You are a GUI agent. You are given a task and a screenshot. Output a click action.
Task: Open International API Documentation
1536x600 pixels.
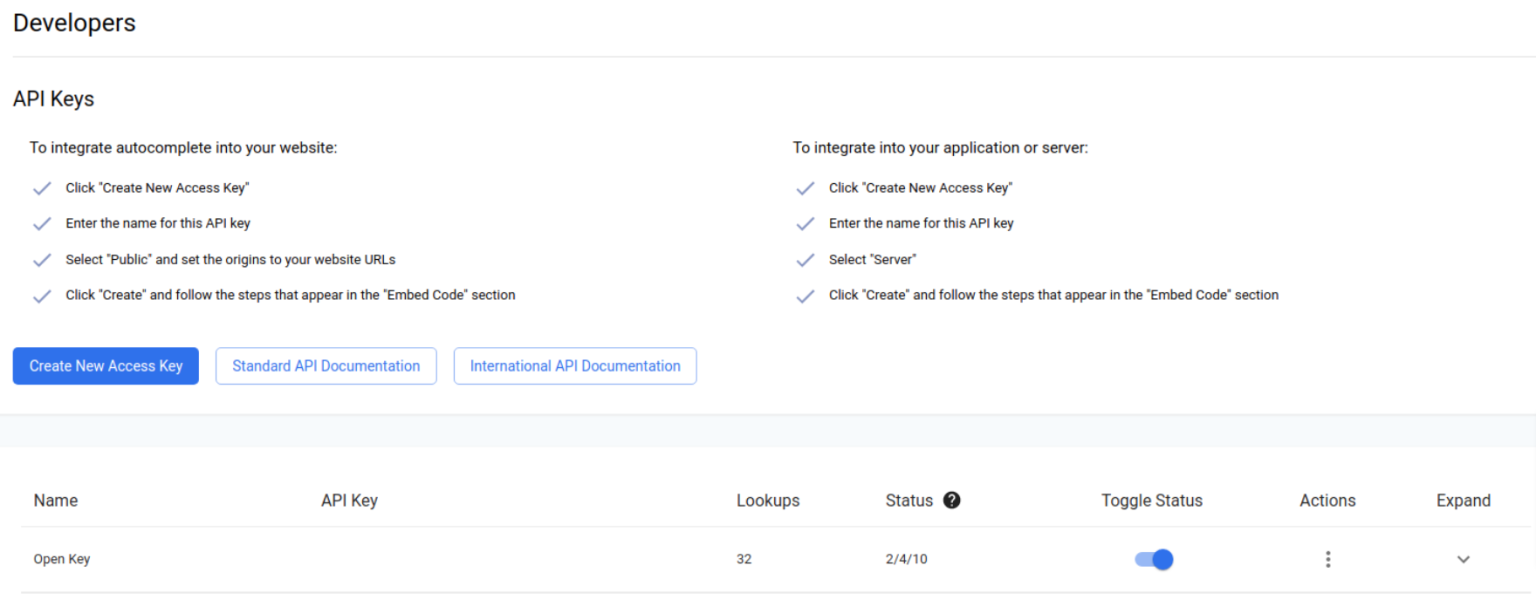point(575,366)
